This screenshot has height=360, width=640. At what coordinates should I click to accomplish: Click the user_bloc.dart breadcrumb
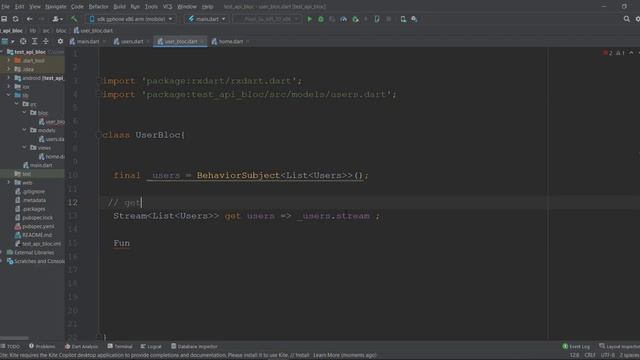tap(93, 31)
